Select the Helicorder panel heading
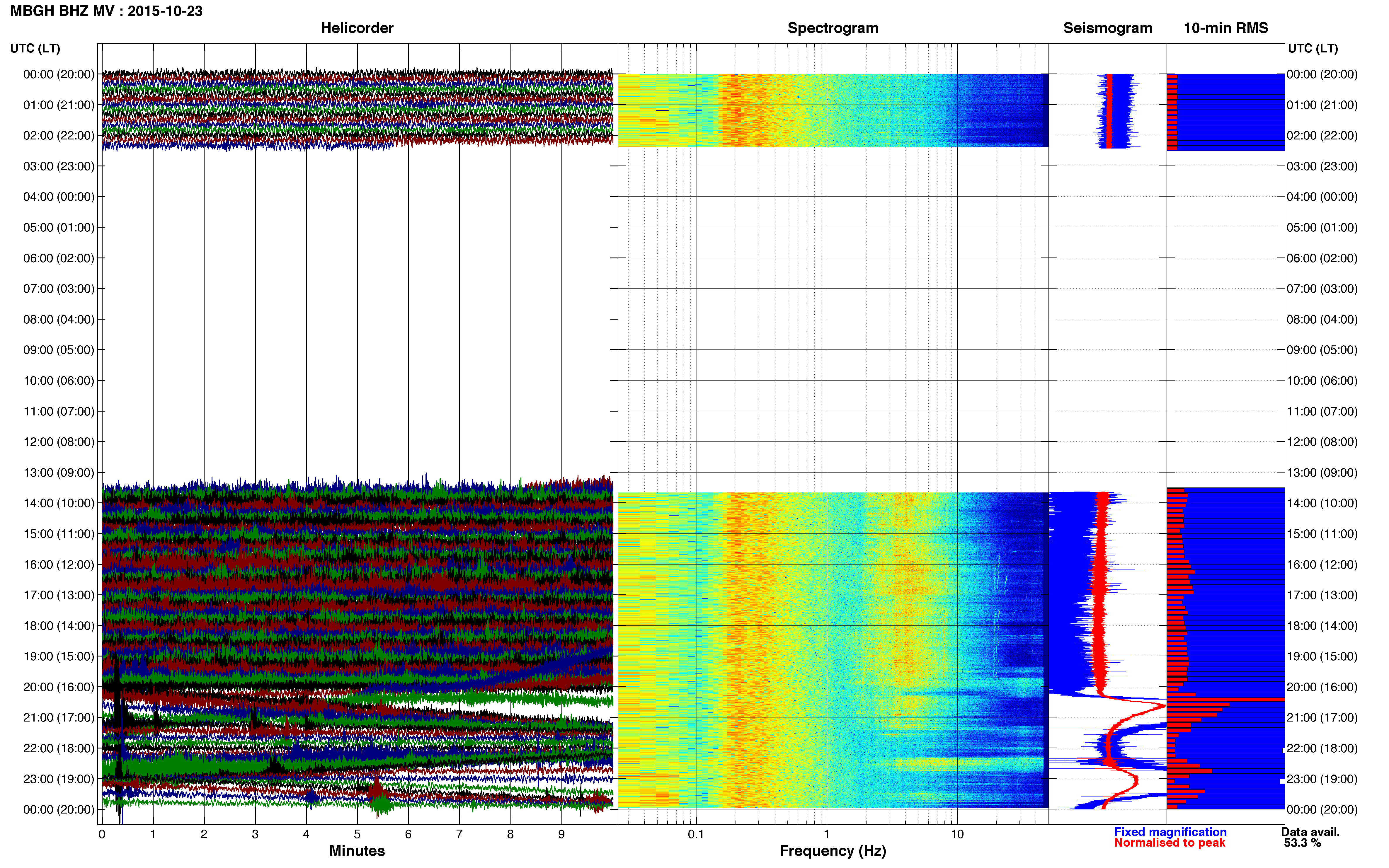1389x868 pixels. click(357, 28)
